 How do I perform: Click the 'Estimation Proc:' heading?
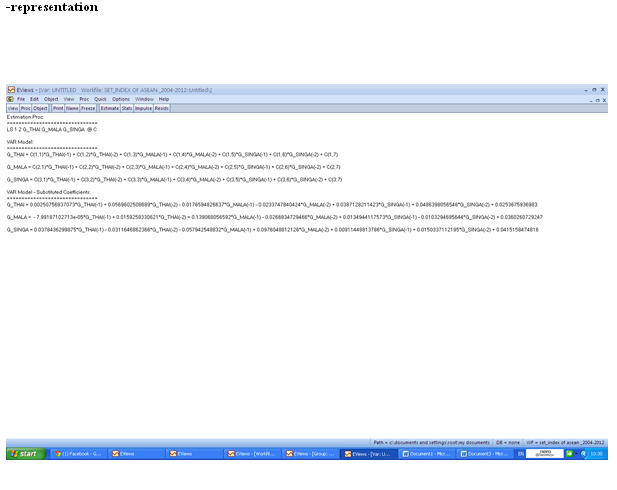(x=25, y=117)
